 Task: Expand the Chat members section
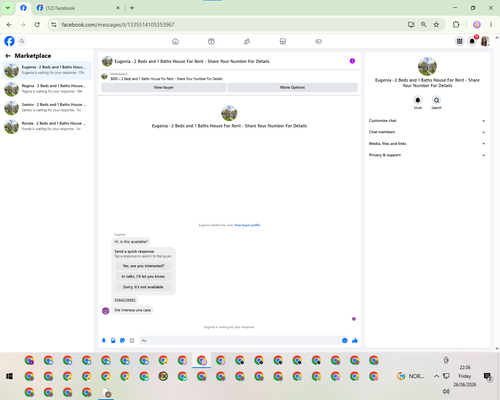coord(427,132)
